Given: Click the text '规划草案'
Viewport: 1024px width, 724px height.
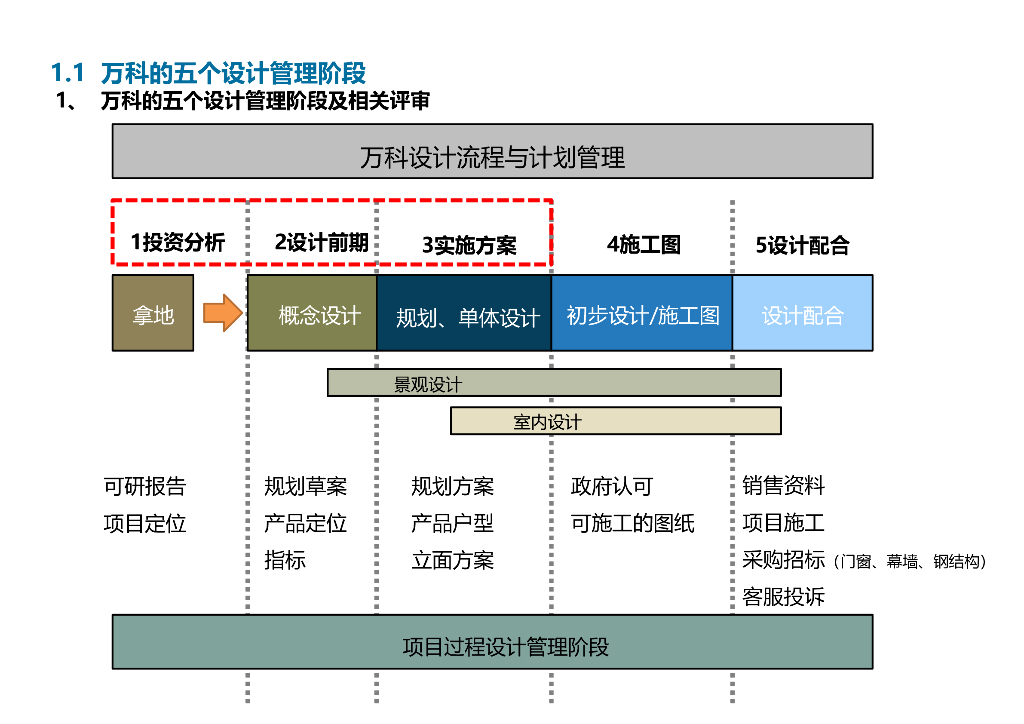Looking at the screenshot, I should [x=305, y=486].
